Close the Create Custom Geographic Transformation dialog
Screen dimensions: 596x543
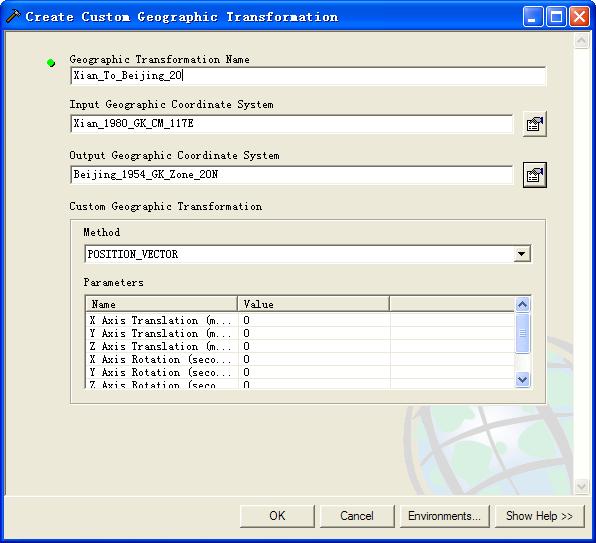click(579, 17)
